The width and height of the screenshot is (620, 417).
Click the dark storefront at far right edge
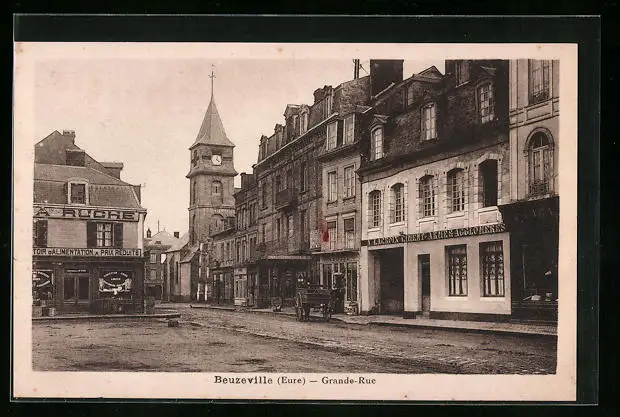click(533, 258)
